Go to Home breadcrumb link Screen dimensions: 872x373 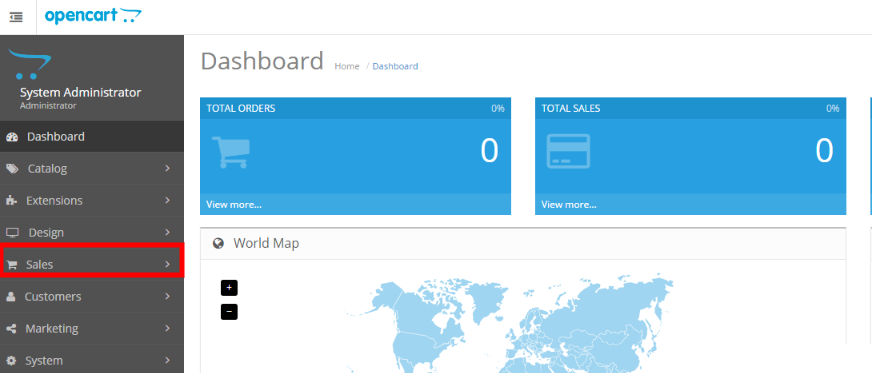(x=347, y=66)
